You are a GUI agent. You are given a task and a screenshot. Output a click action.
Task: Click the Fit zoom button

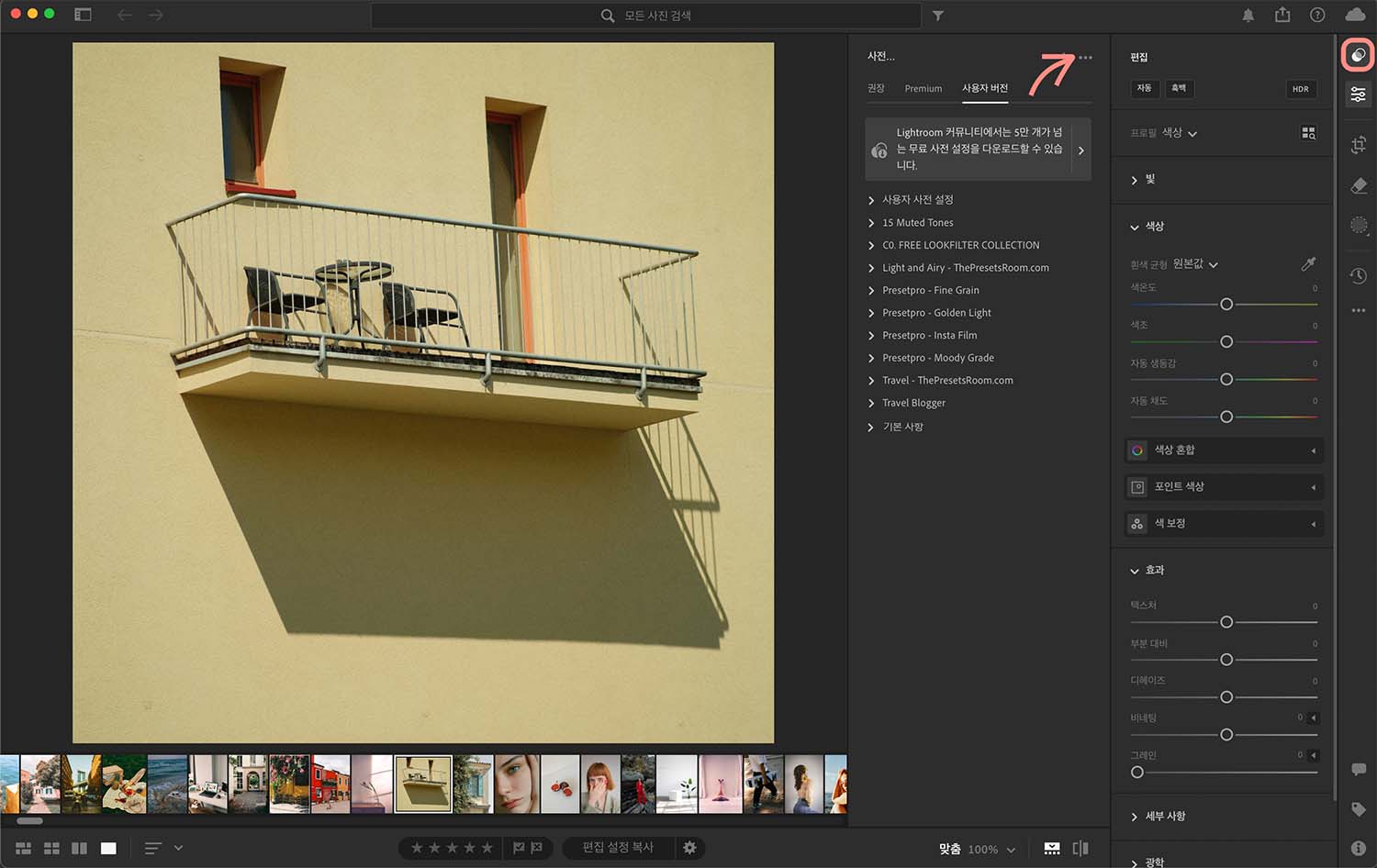point(949,850)
